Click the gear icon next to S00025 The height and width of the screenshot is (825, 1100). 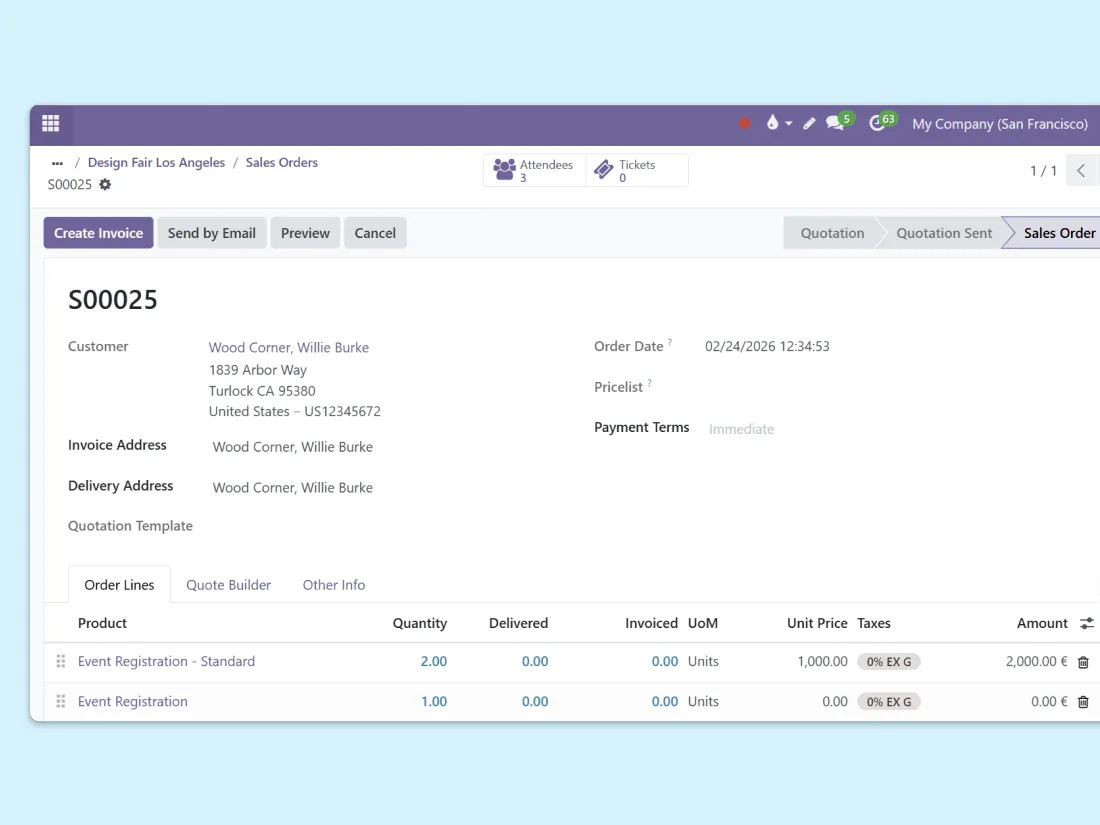coord(105,185)
